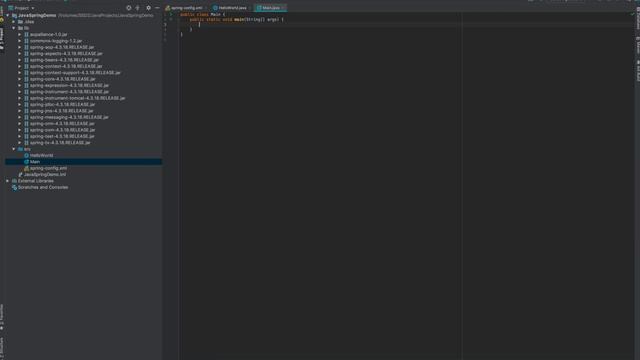Click HelloWorld class icon in tree
This screenshot has width=640, height=360.
pos(26,155)
